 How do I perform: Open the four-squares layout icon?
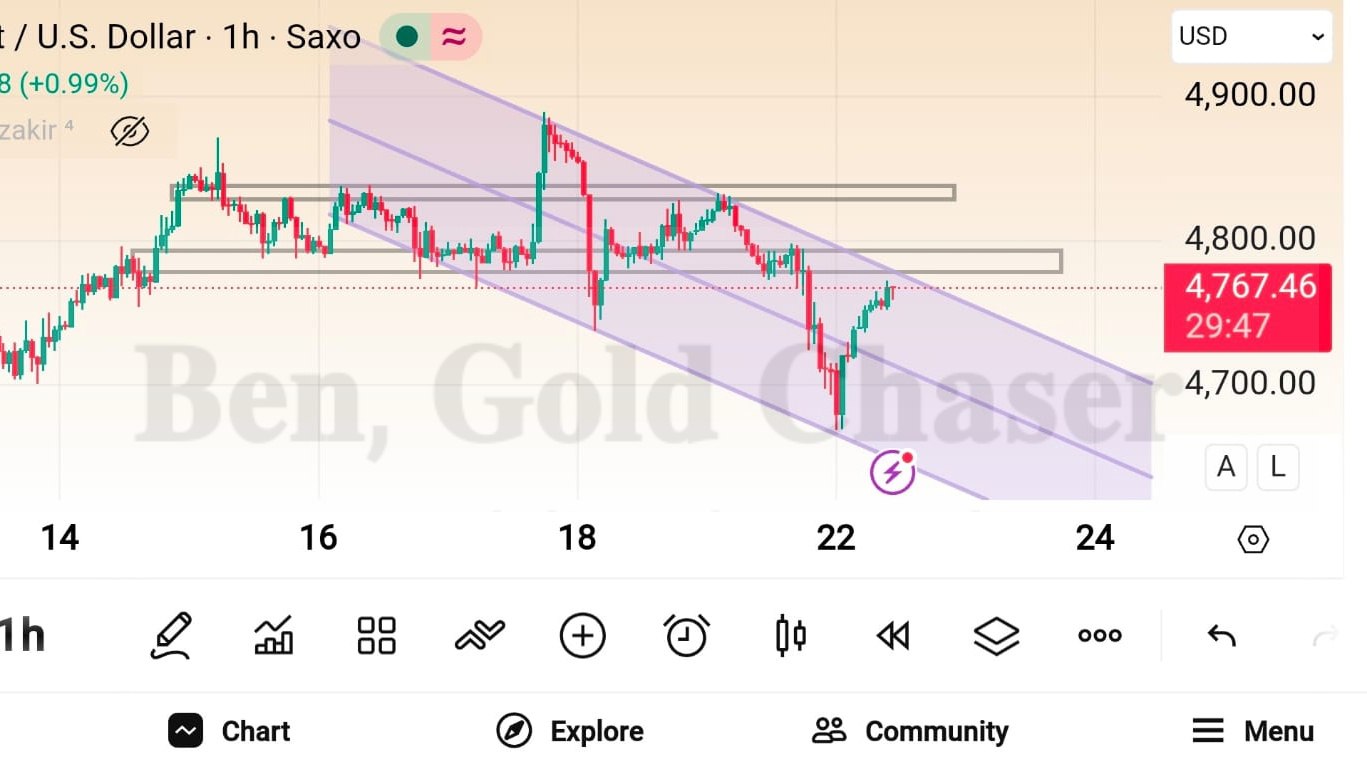click(x=377, y=635)
